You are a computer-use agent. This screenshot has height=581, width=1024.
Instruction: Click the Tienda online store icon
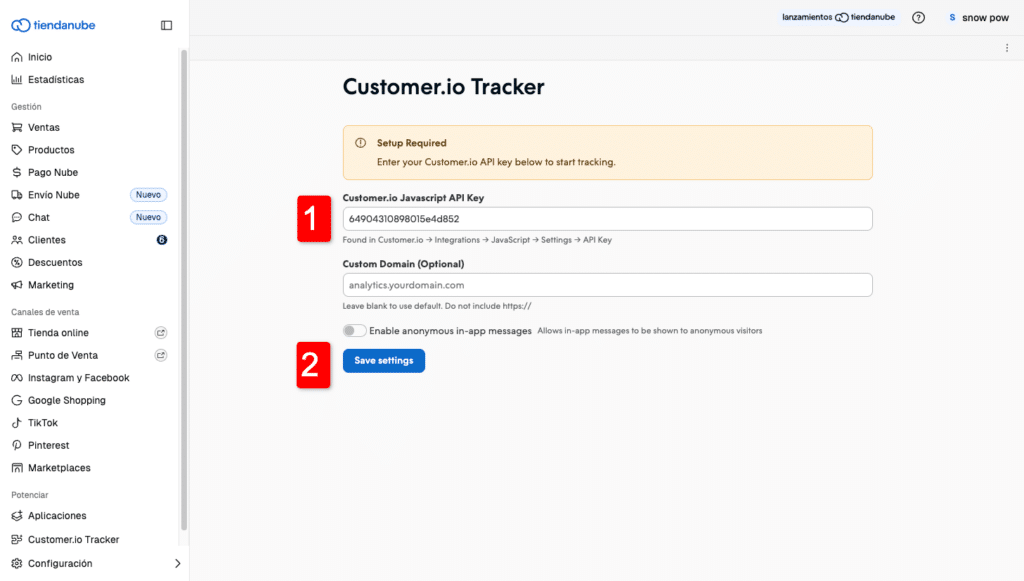coord(17,332)
